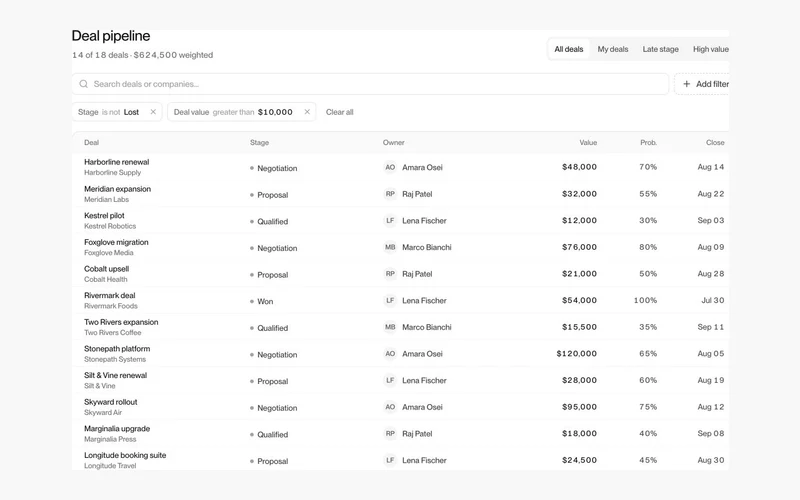This screenshot has width=800, height=500.
Task: Click the search magnifier icon
Action: point(84,84)
